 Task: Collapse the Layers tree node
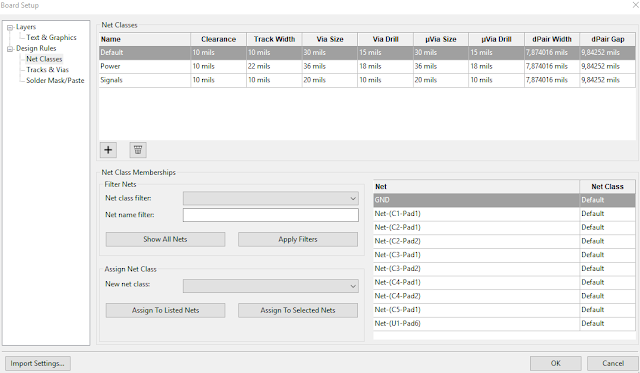point(10,27)
